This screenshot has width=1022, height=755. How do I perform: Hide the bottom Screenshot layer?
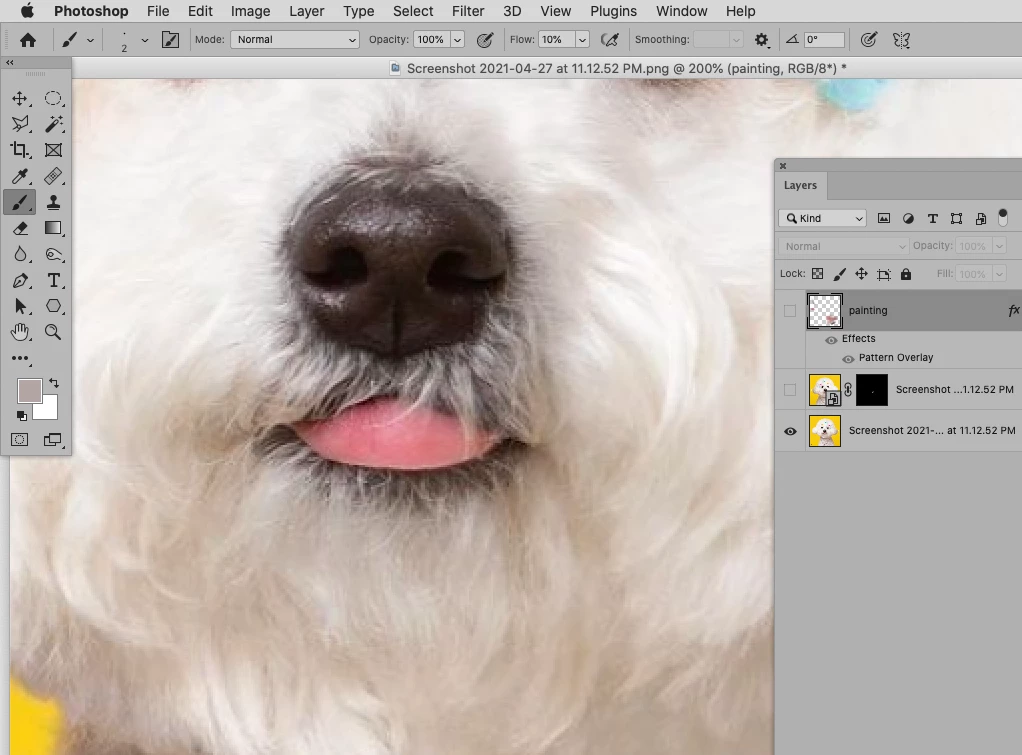pyautogui.click(x=790, y=431)
